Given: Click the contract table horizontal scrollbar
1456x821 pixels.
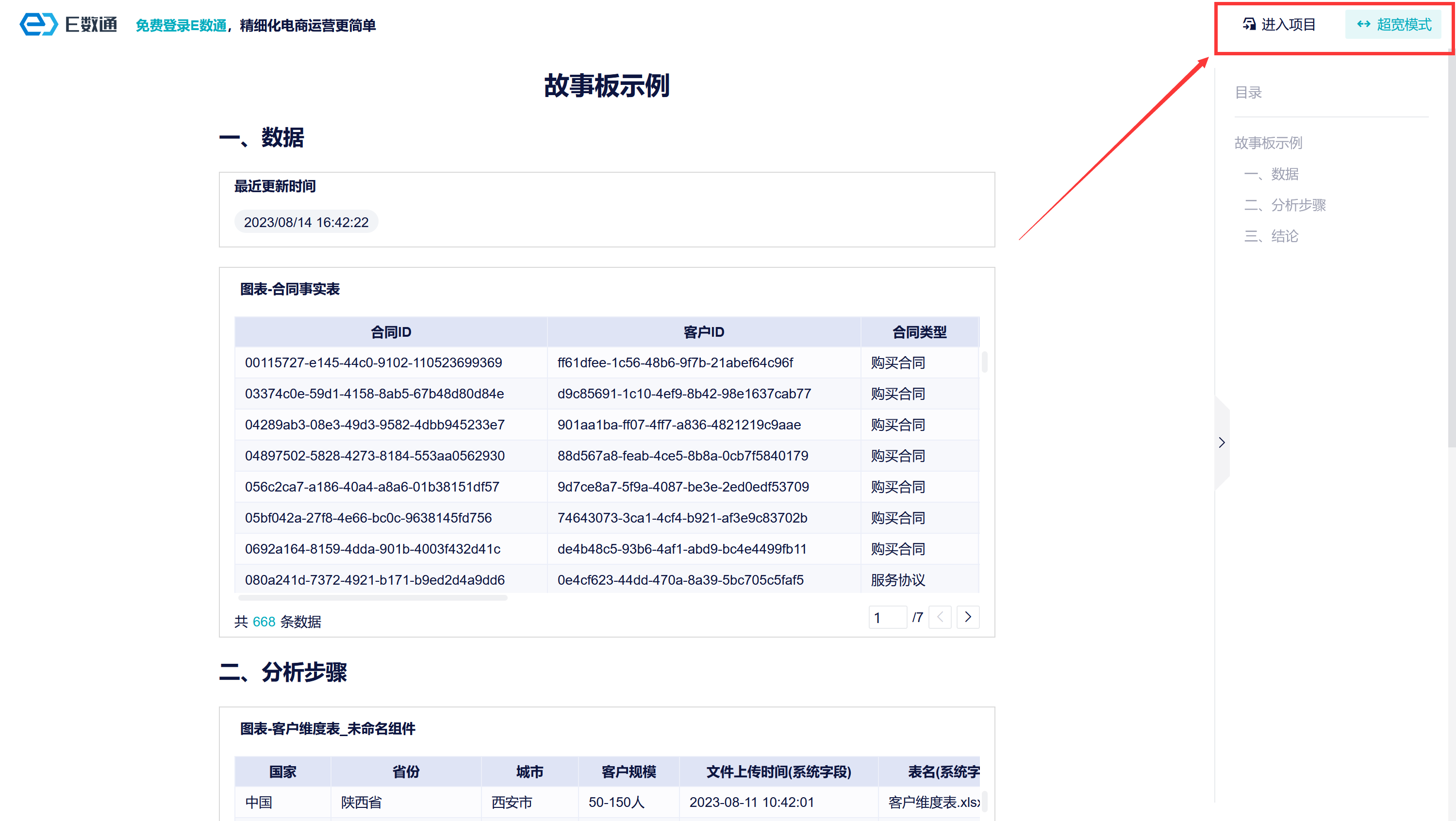Looking at the screenshot, I should (x=373, y=597).
